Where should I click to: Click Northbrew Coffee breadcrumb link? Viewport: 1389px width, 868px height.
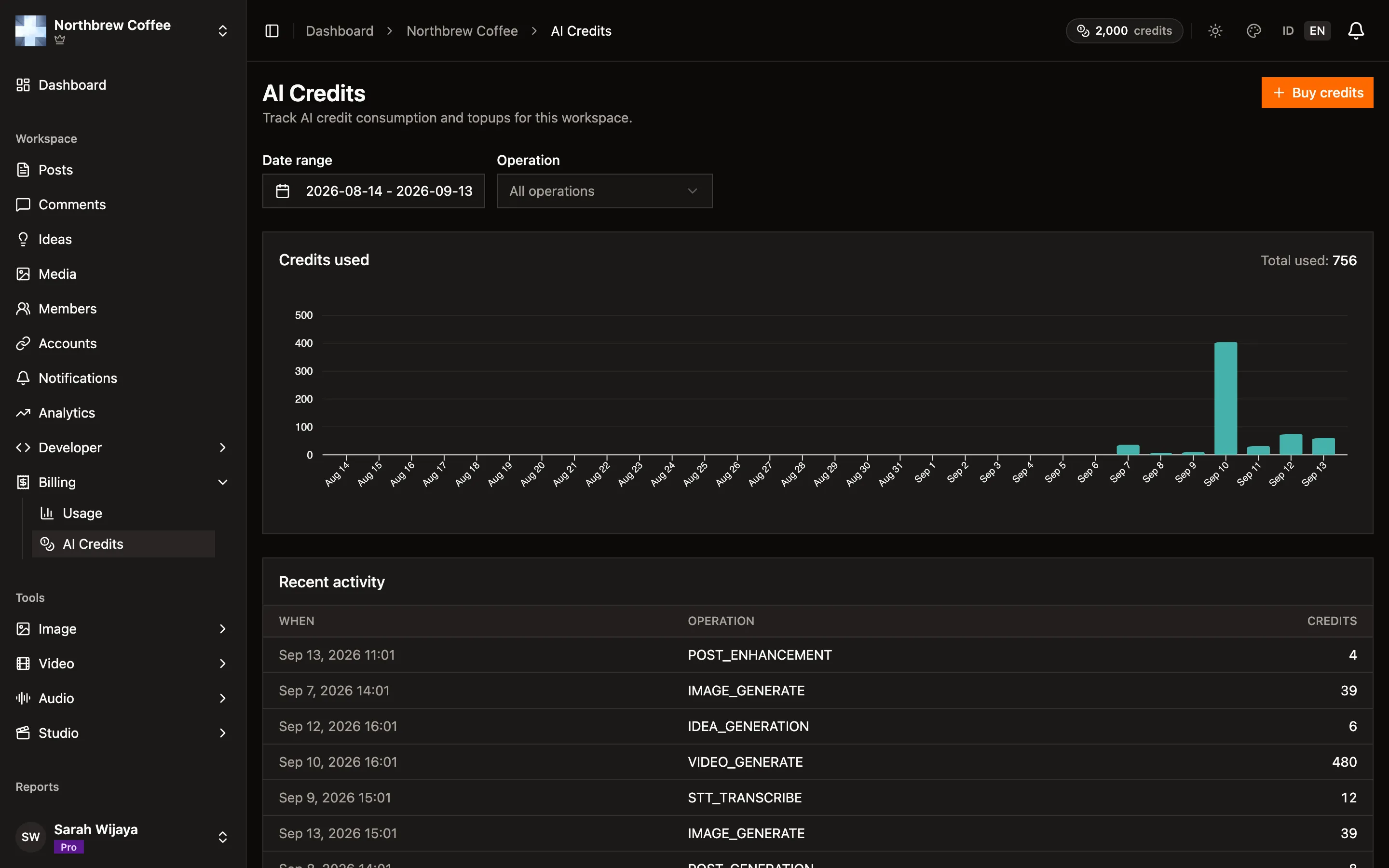pos(462,31)
